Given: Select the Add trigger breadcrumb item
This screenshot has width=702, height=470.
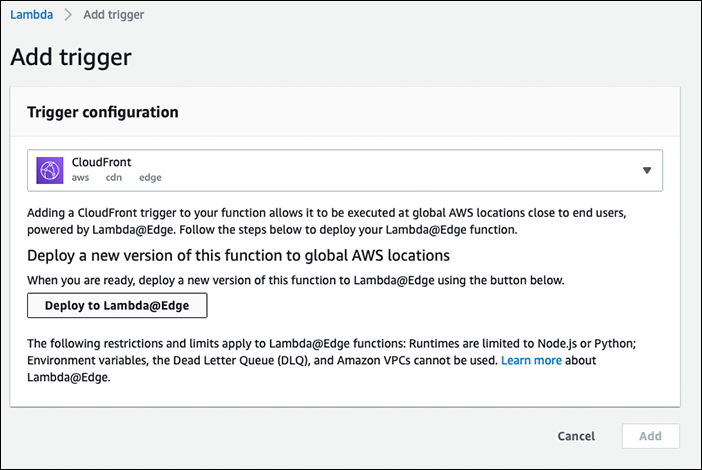Looking at the screenshot, I should point(114,15).
